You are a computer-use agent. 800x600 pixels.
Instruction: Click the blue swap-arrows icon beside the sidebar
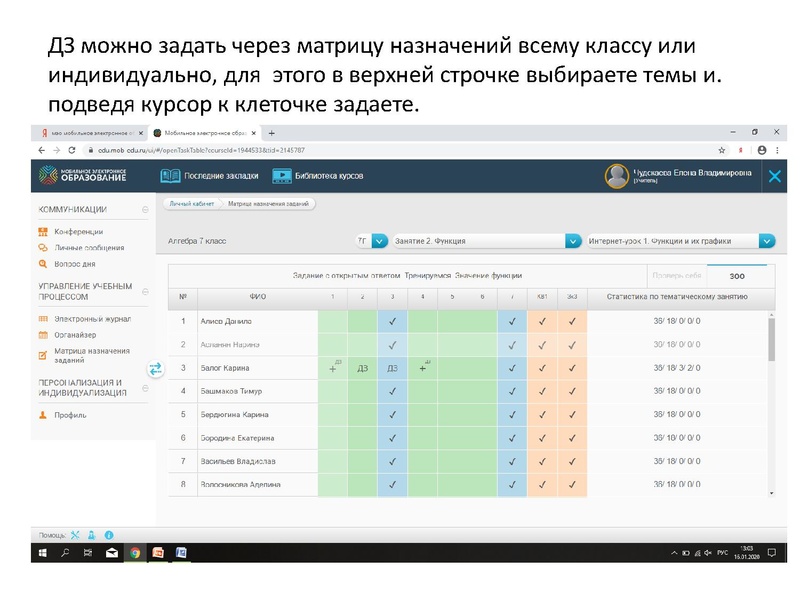pyautogui.click(x=155, y=369)
